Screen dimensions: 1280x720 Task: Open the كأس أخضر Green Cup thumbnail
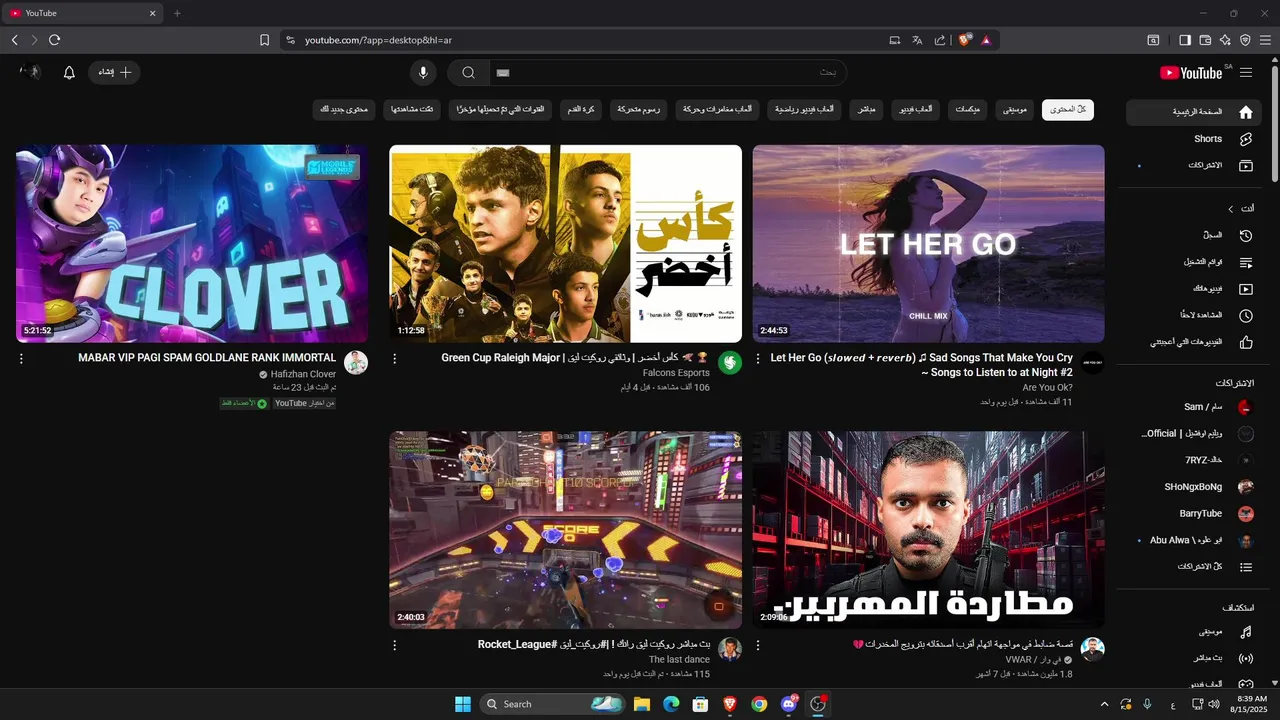(x=566, y=244)
